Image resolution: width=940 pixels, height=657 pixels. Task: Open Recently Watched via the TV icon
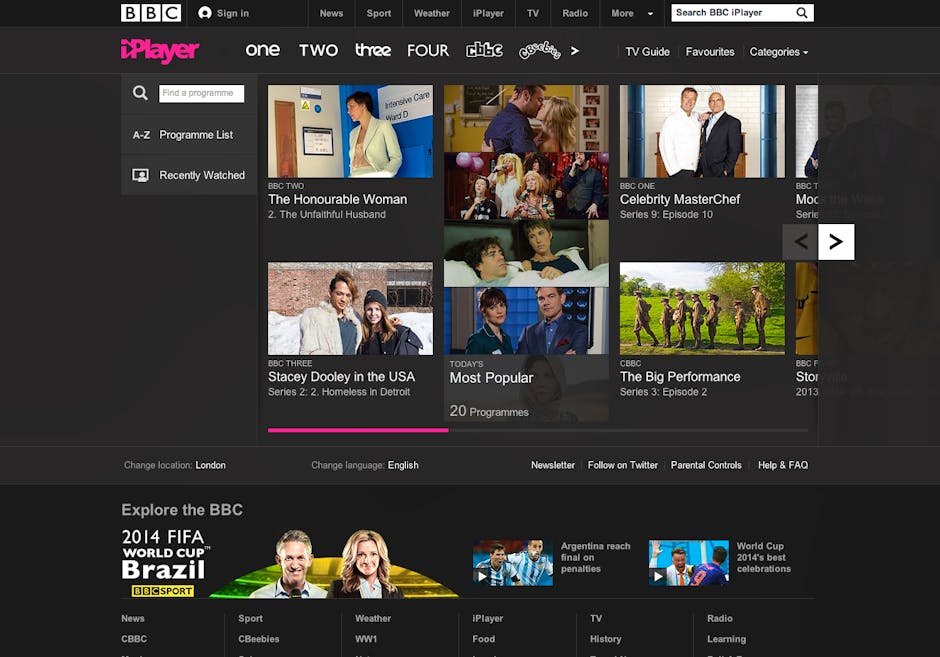[142, 175]
